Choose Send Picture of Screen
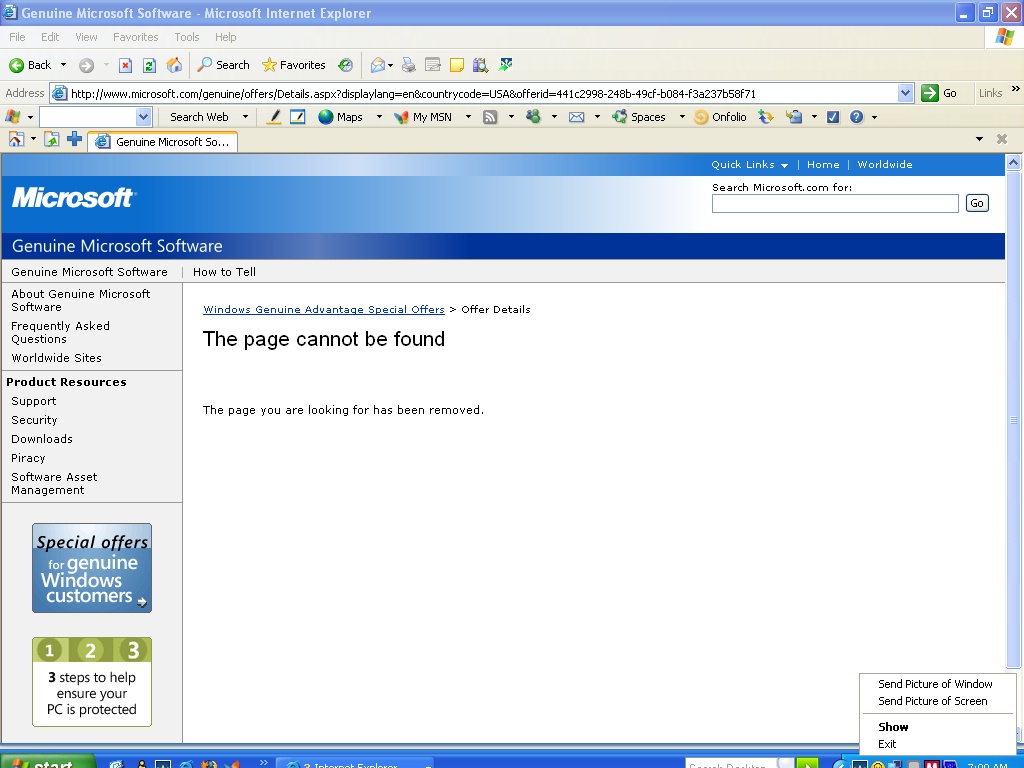Image resolution: width=1024 pixels, height=768 pixels. [933, 701]
